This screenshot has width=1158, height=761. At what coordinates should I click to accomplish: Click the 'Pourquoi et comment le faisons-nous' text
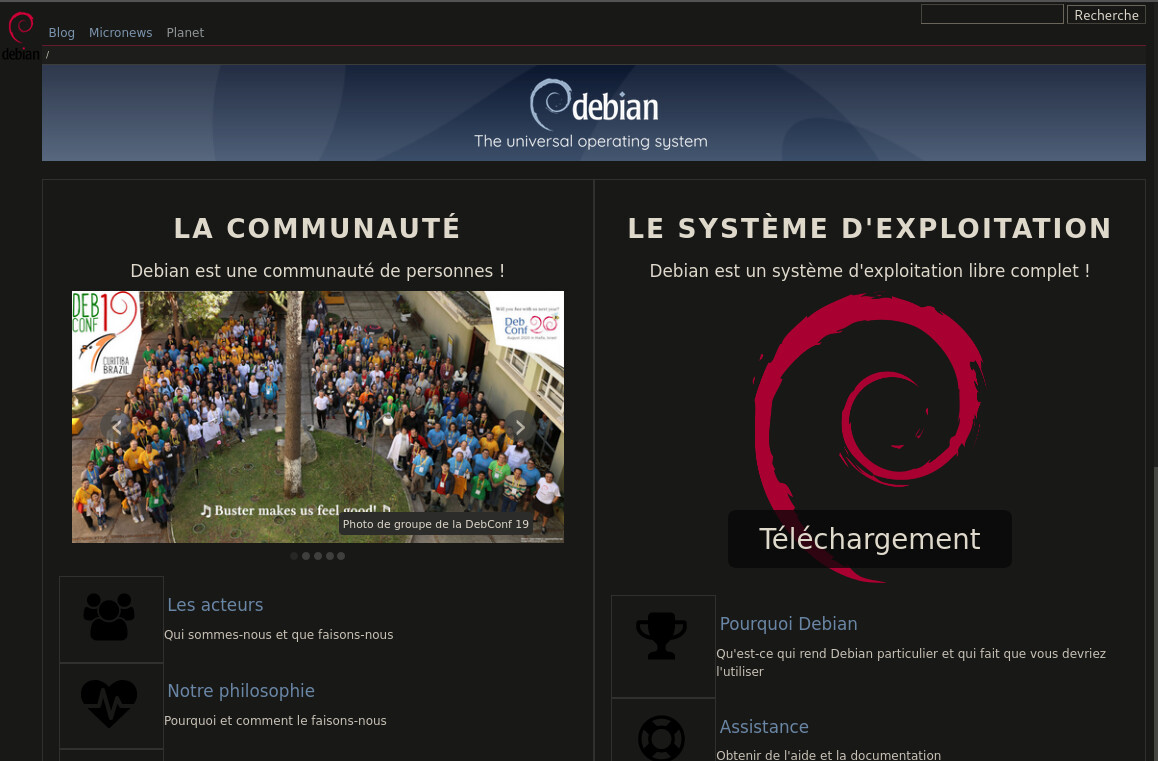(x=275, y=720)
